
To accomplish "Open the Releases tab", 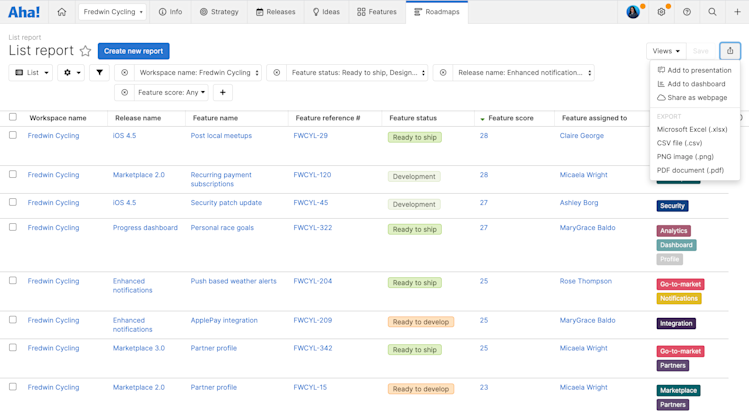I will (x=276, y=12).
